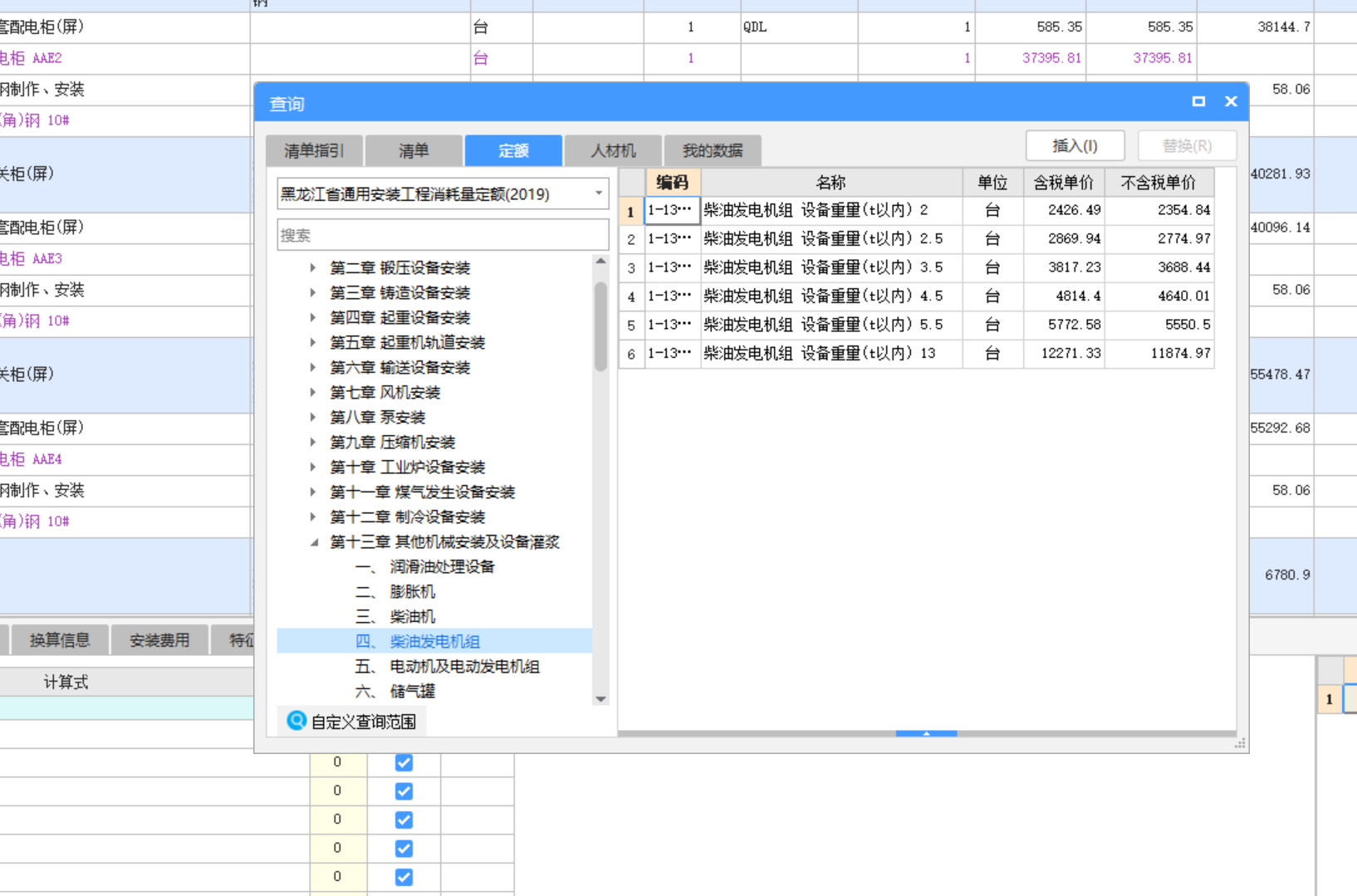Click the 单位 column header
The image size is (1357, 896).
pyautogui.click(x=992, y=182)
